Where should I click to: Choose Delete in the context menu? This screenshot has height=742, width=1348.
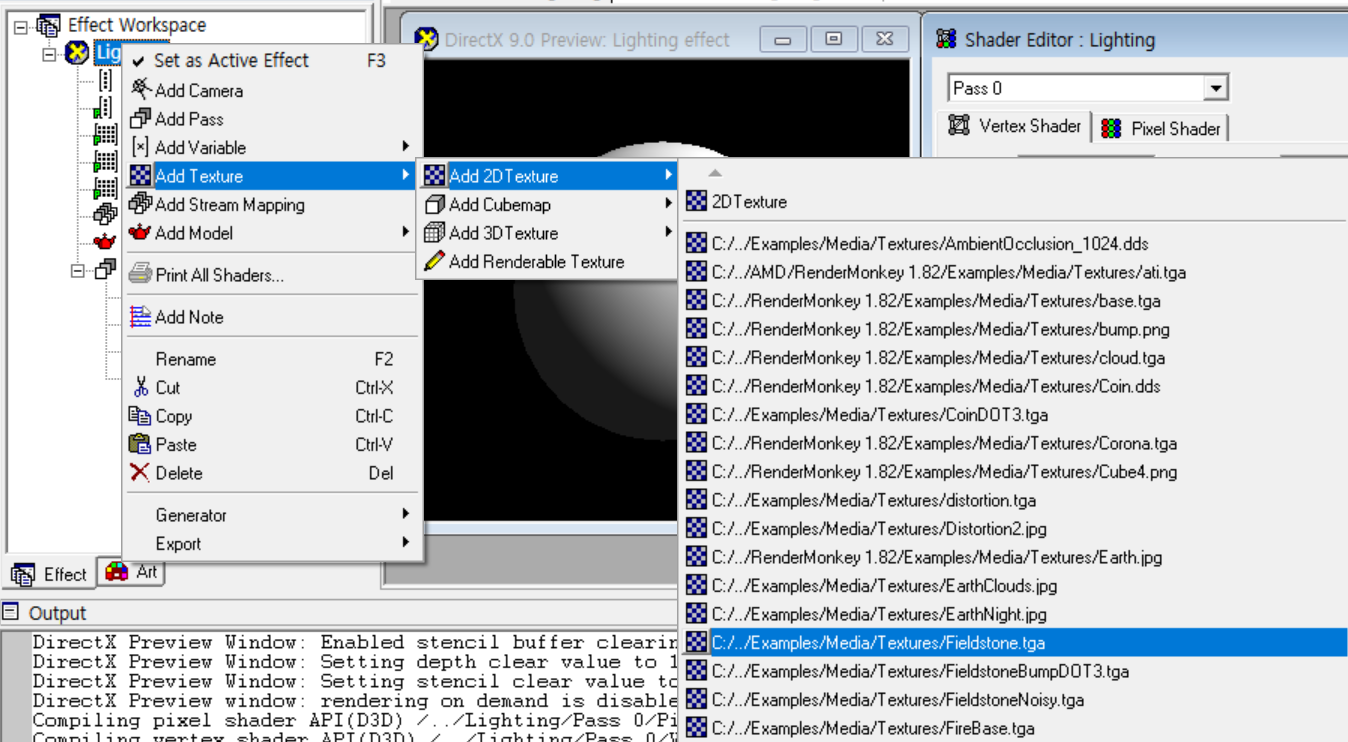coord(272,473)
